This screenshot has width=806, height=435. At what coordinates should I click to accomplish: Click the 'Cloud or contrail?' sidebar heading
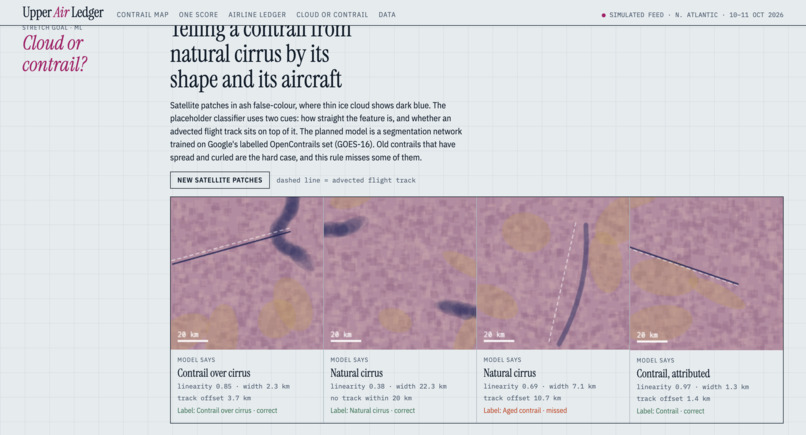tap(54, 53)
